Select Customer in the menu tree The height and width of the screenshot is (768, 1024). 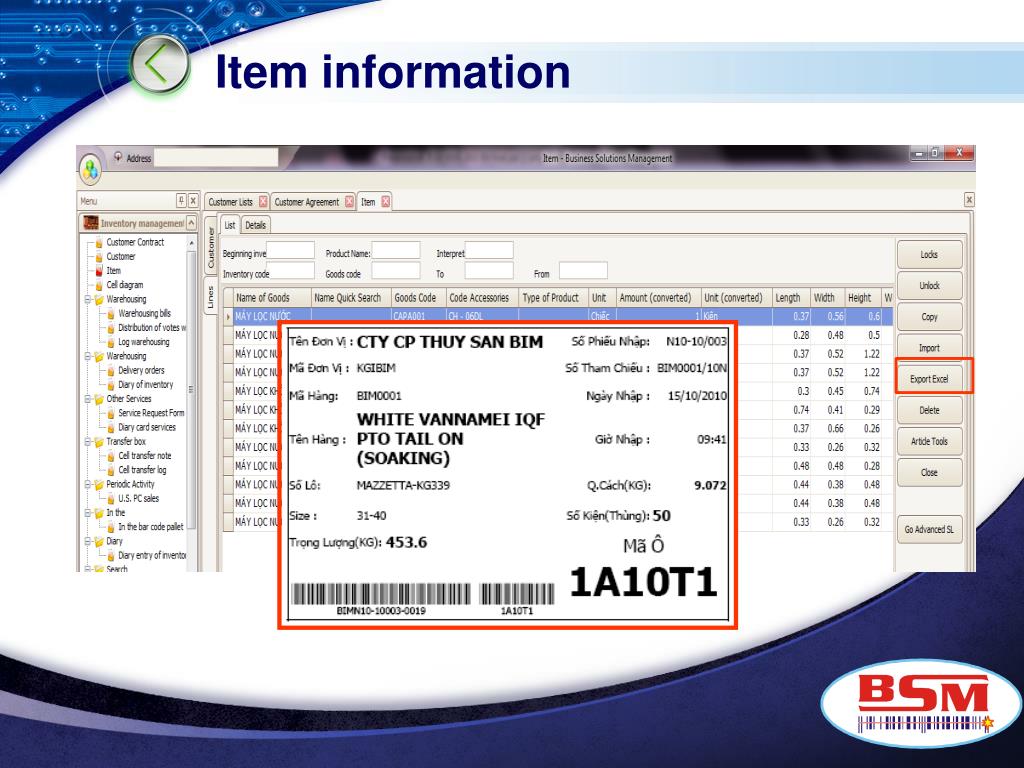[x=120, y=256]
